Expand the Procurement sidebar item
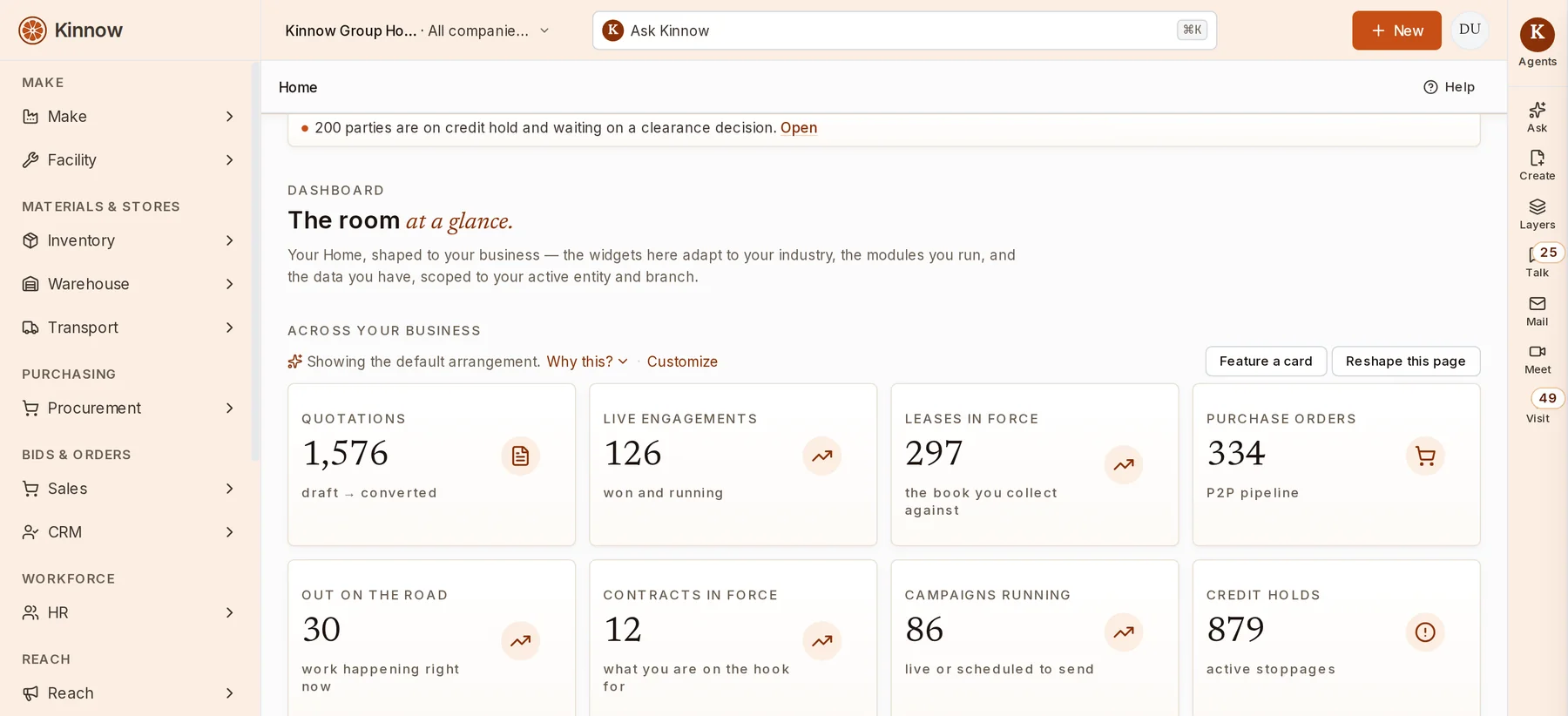Viewport: 1568px width, 716px height. (129, 409)
